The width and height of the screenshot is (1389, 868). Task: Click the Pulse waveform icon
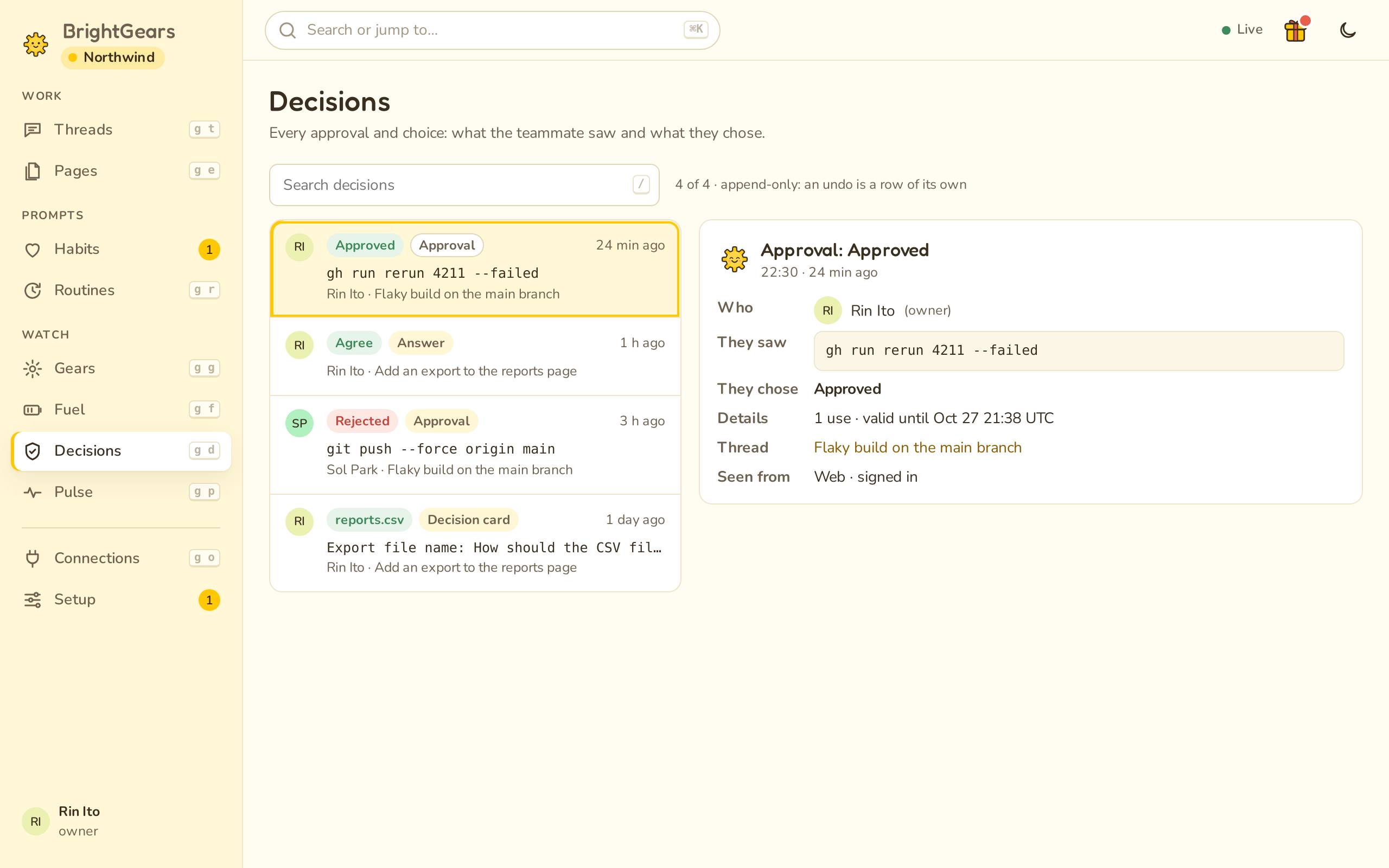(x=33, y=493)
